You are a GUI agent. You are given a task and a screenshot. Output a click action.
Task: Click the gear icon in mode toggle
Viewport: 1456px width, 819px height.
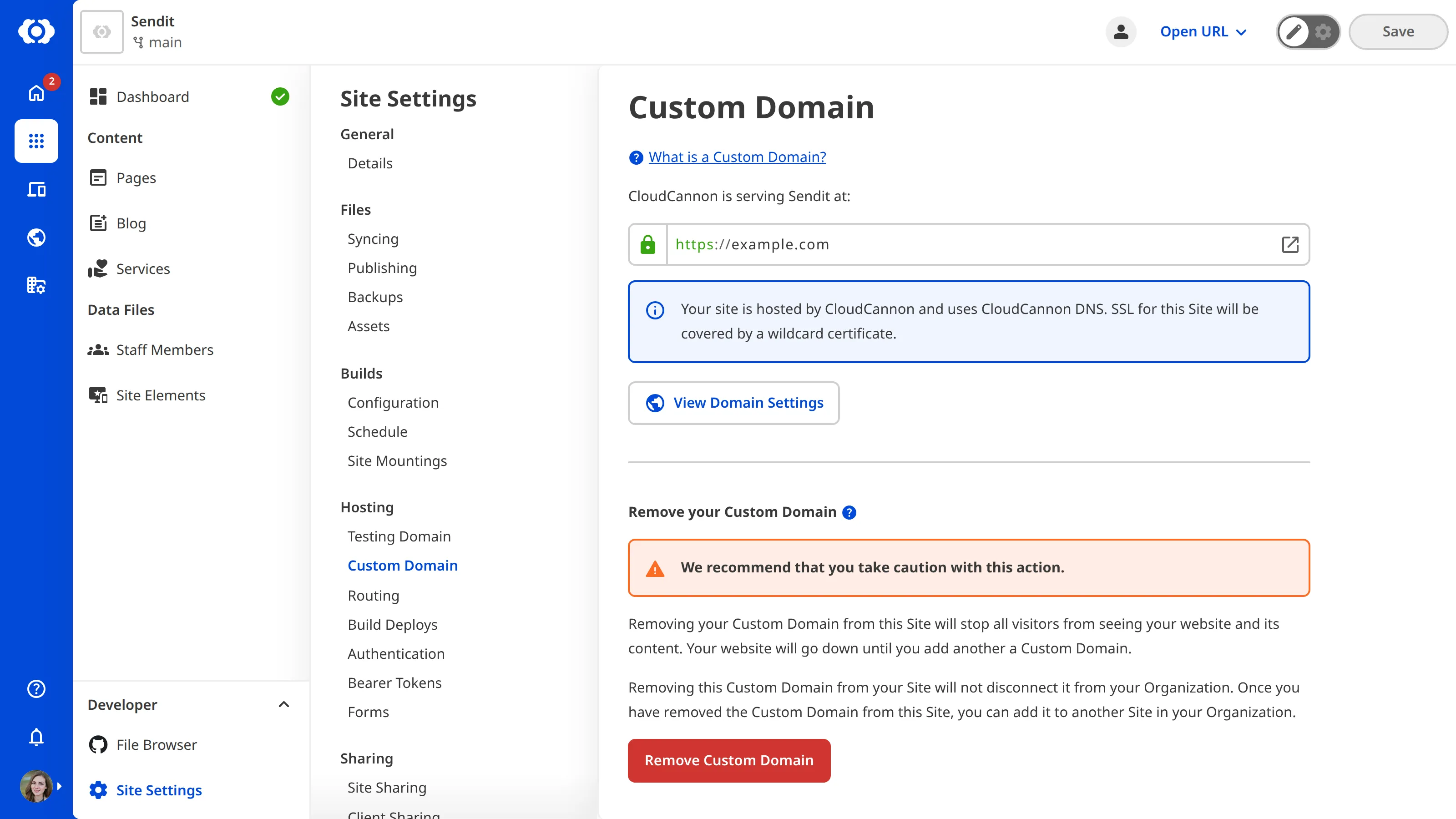click(x=1324, y=32)
